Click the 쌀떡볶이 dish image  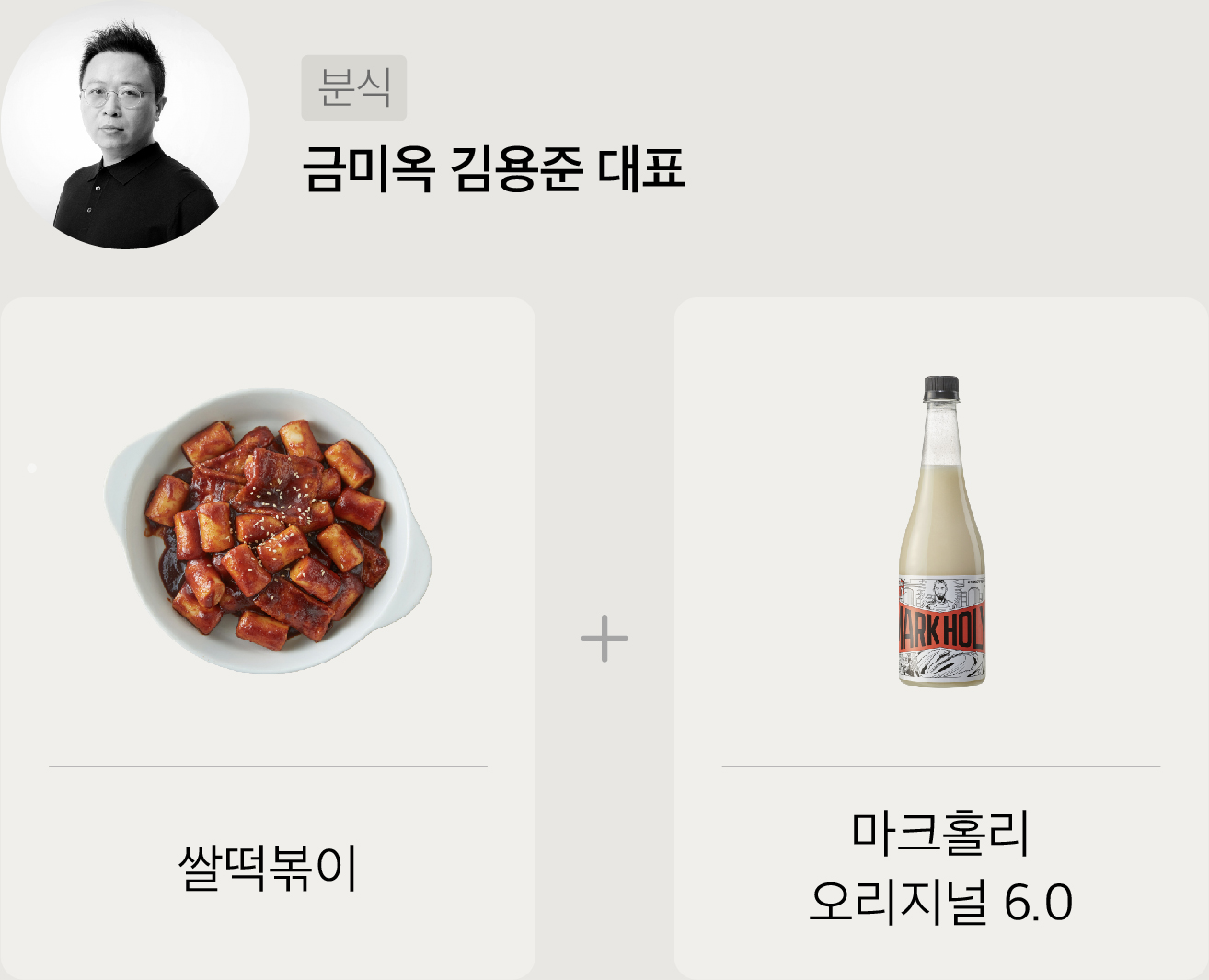click(x=268, y=531)
